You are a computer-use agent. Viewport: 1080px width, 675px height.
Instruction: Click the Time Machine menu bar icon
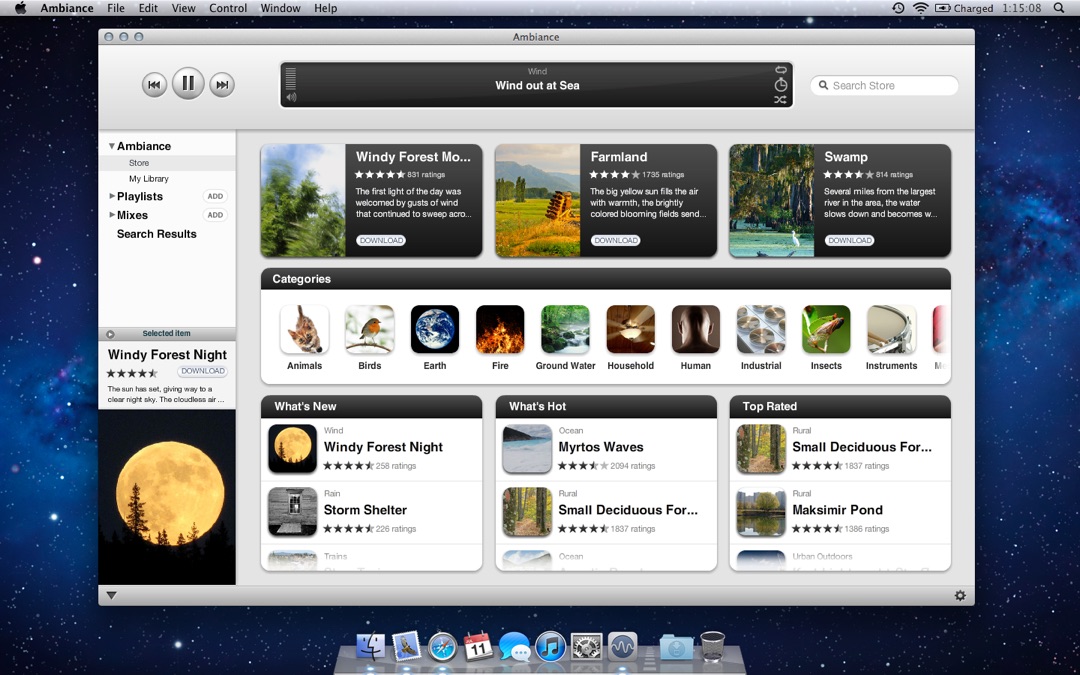pyautogui.click(x=898, y=8)
